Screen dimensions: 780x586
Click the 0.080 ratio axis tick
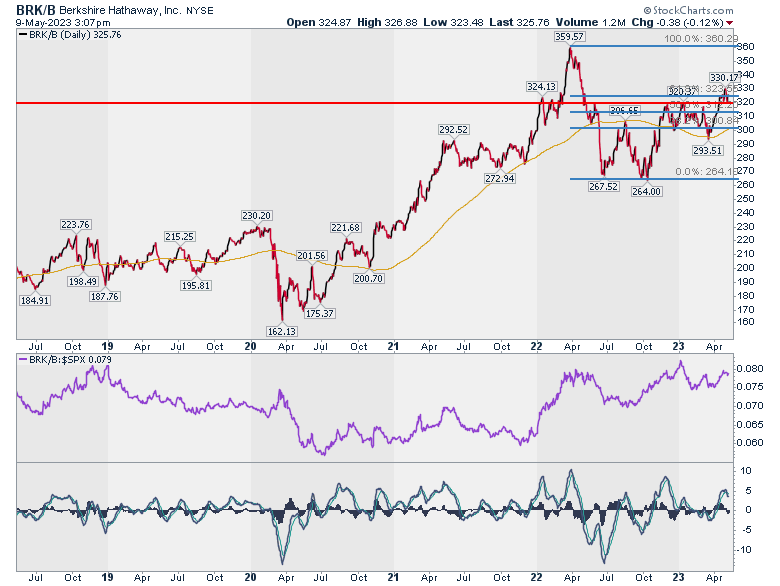[749, 369]
